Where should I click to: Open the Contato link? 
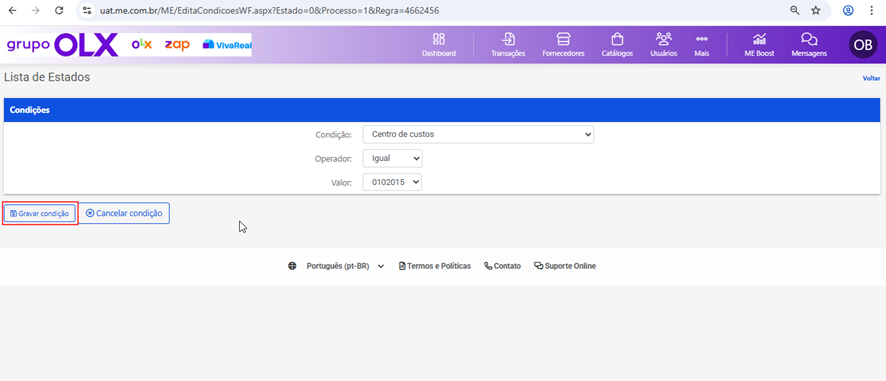point(502,266)
